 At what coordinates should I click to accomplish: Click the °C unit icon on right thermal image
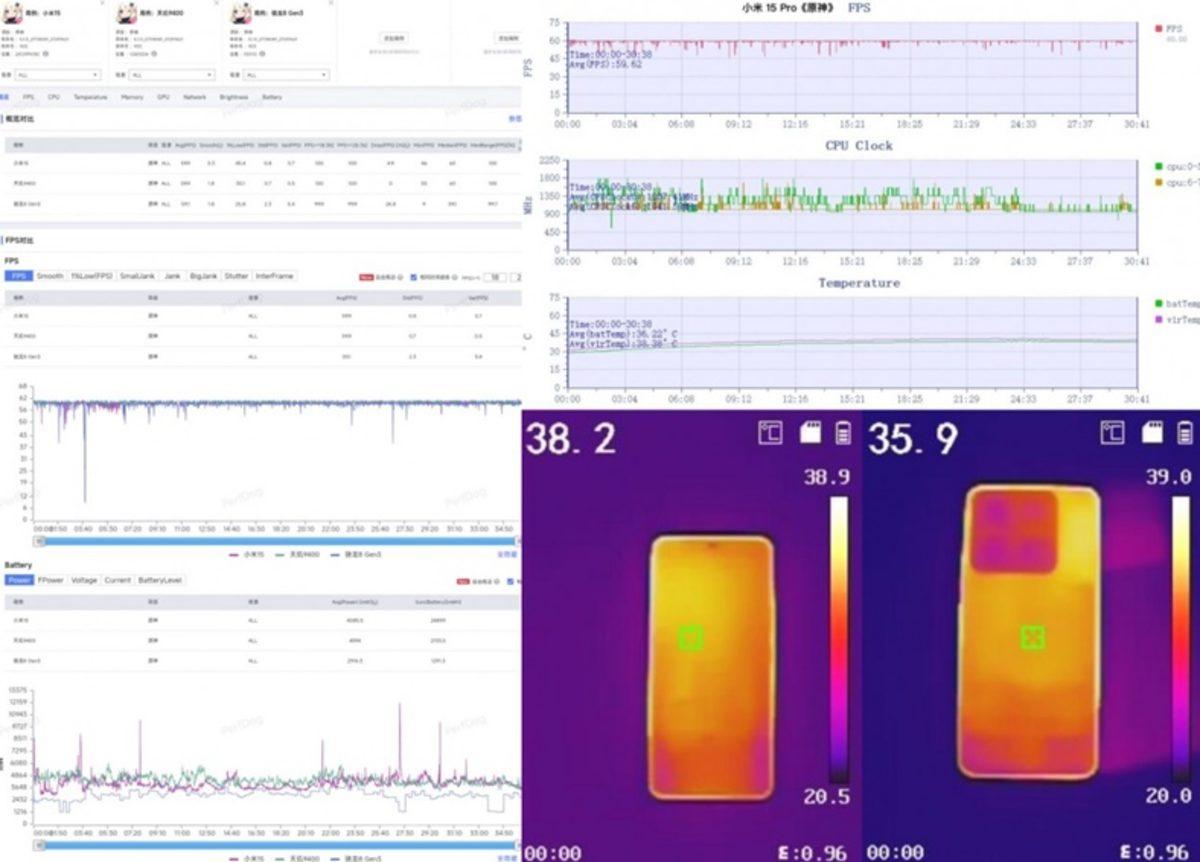1113,433
